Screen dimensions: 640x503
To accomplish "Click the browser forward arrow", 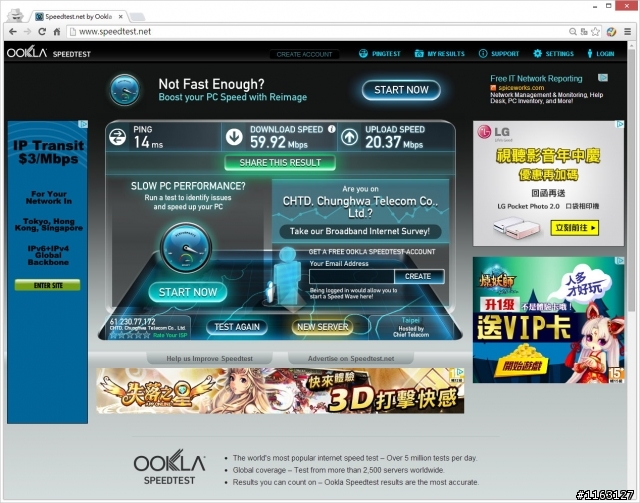I will [x=27, y=31].
